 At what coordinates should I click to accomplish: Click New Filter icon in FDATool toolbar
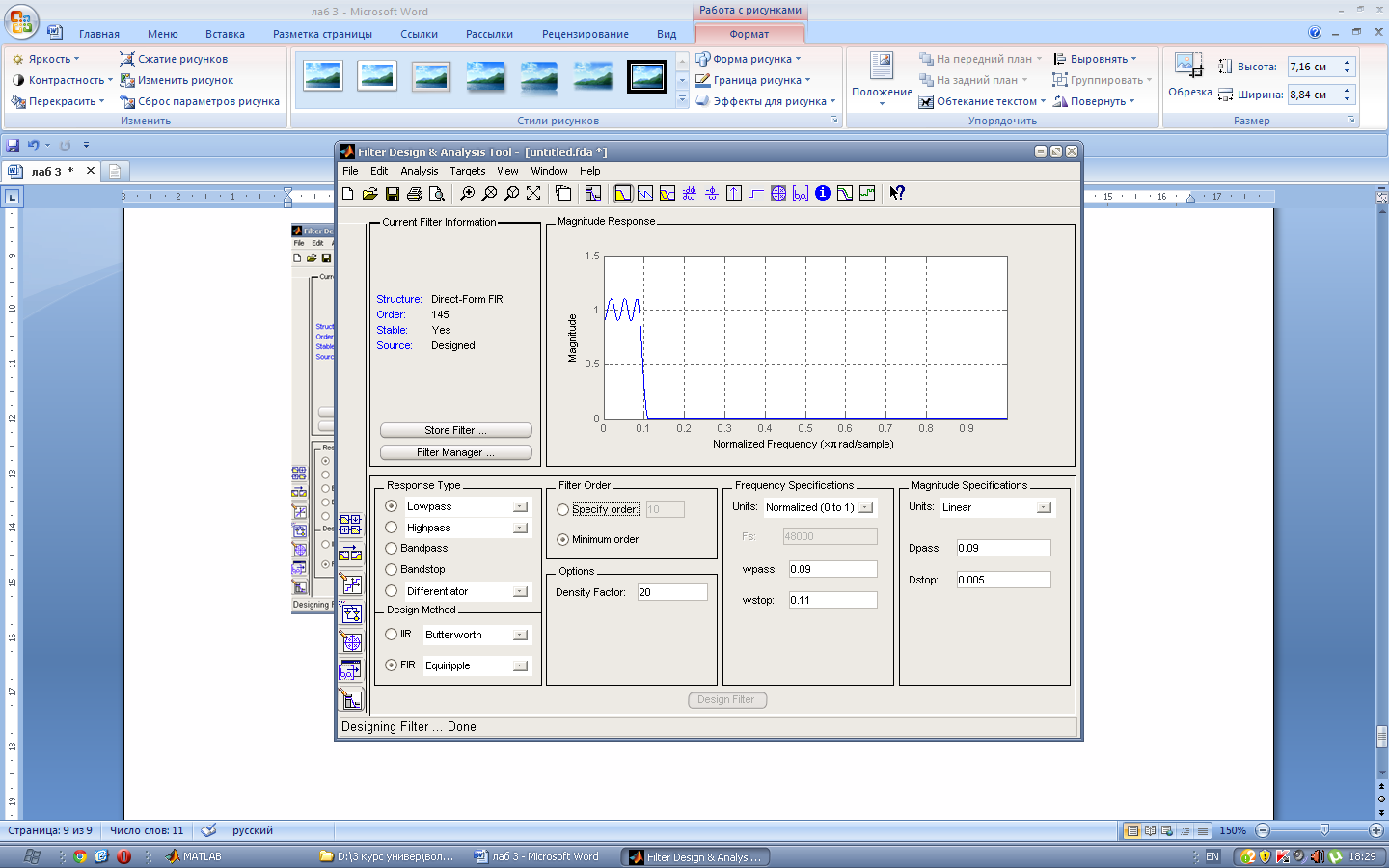(348, 193)
